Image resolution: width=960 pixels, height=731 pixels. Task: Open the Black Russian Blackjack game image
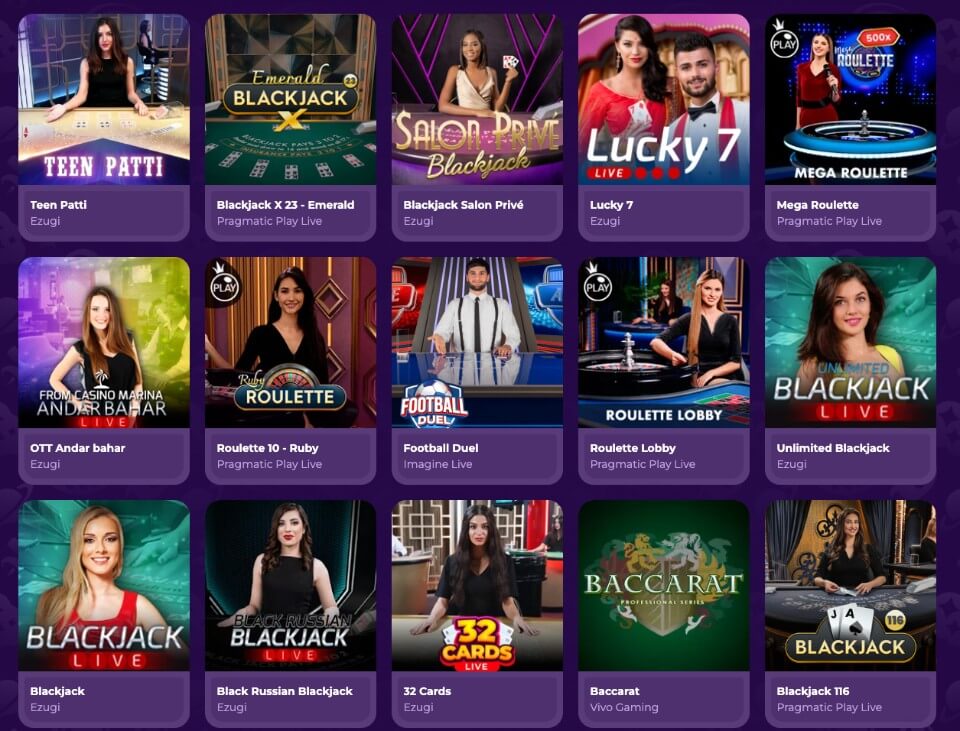point(291,585)
